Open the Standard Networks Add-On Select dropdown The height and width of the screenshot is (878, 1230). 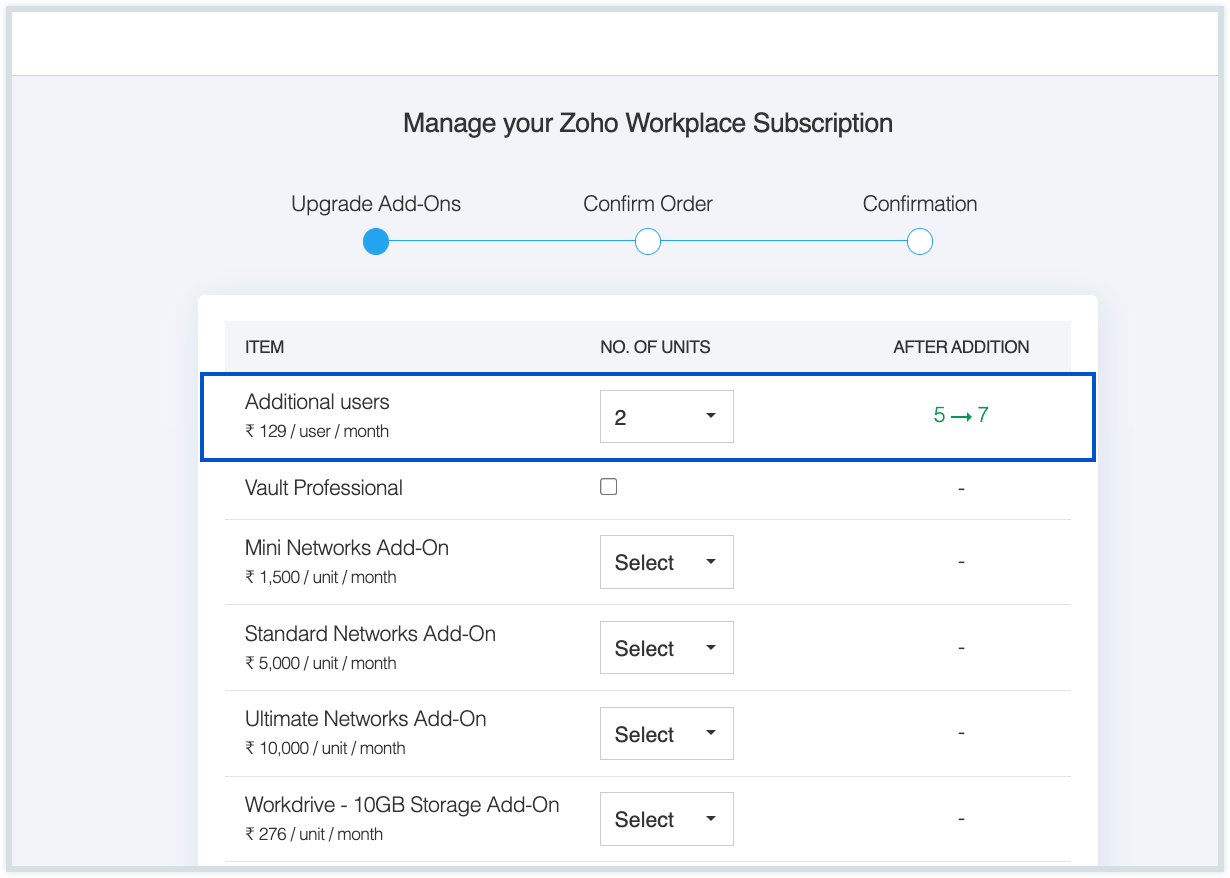click(666, 648)
